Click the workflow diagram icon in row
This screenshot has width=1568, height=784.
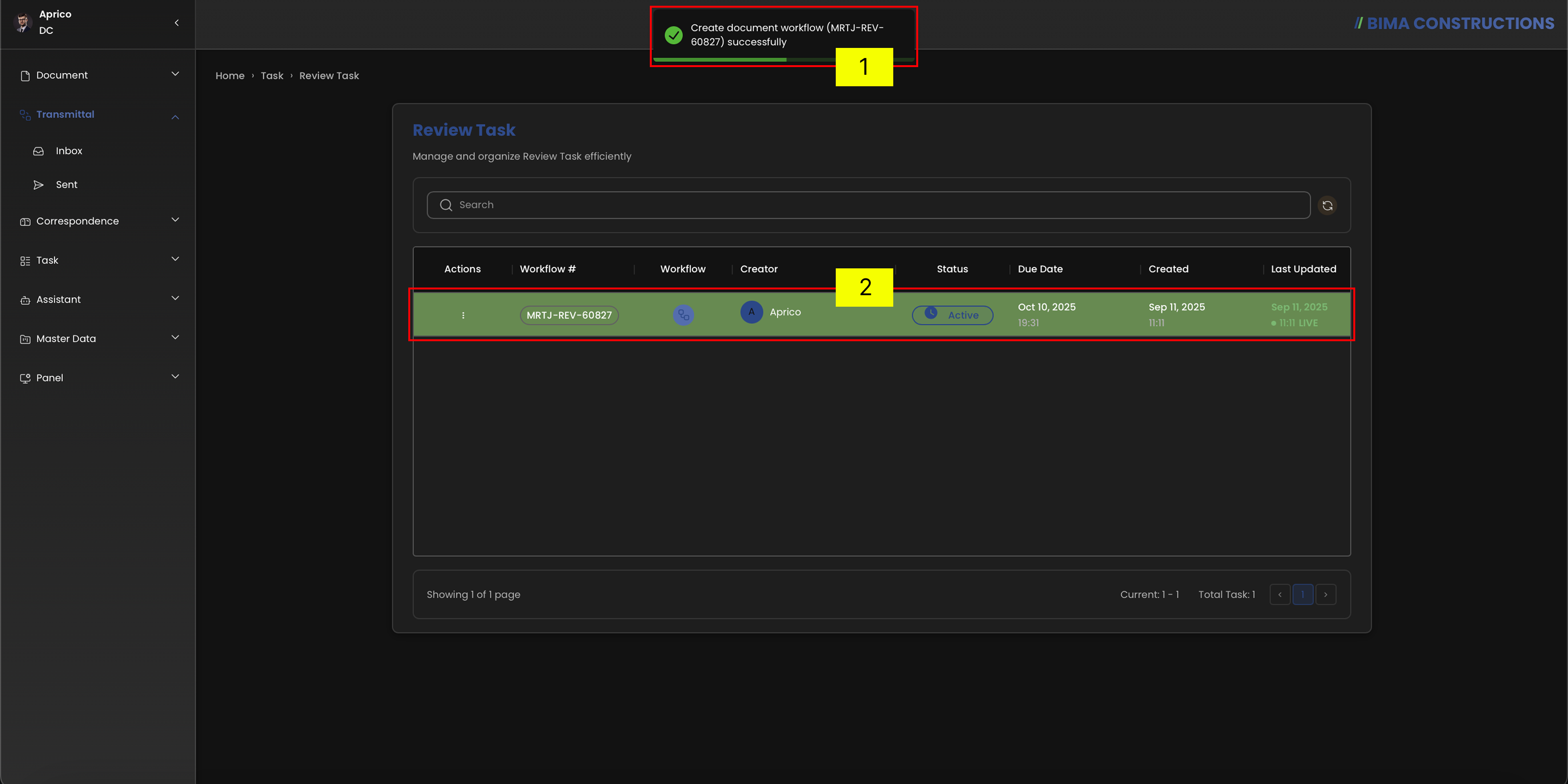683,315
